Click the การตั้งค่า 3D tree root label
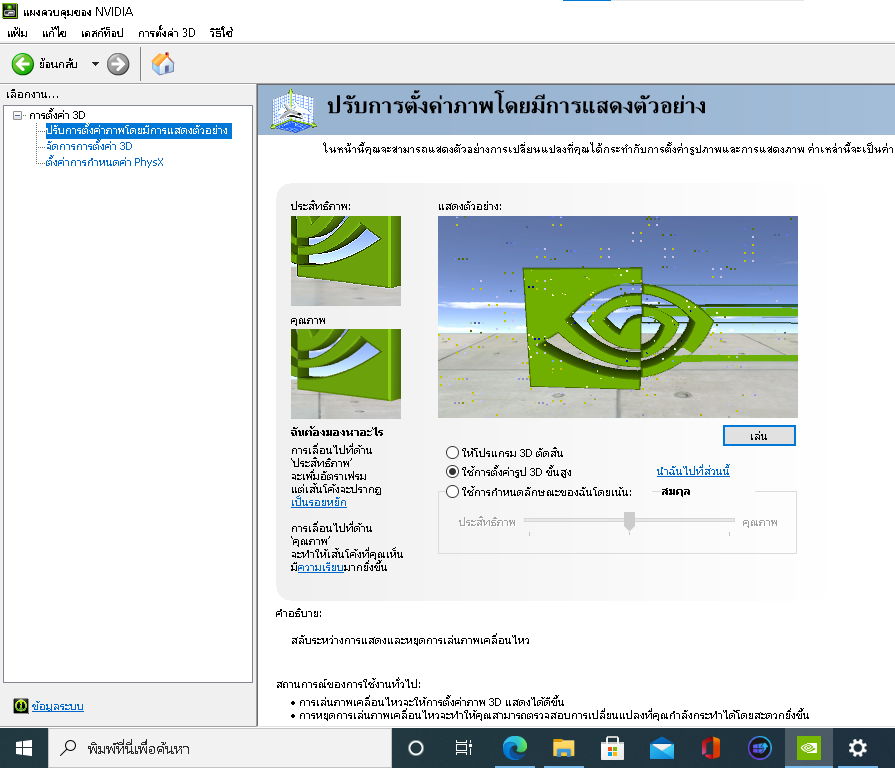 coord(57,115)
